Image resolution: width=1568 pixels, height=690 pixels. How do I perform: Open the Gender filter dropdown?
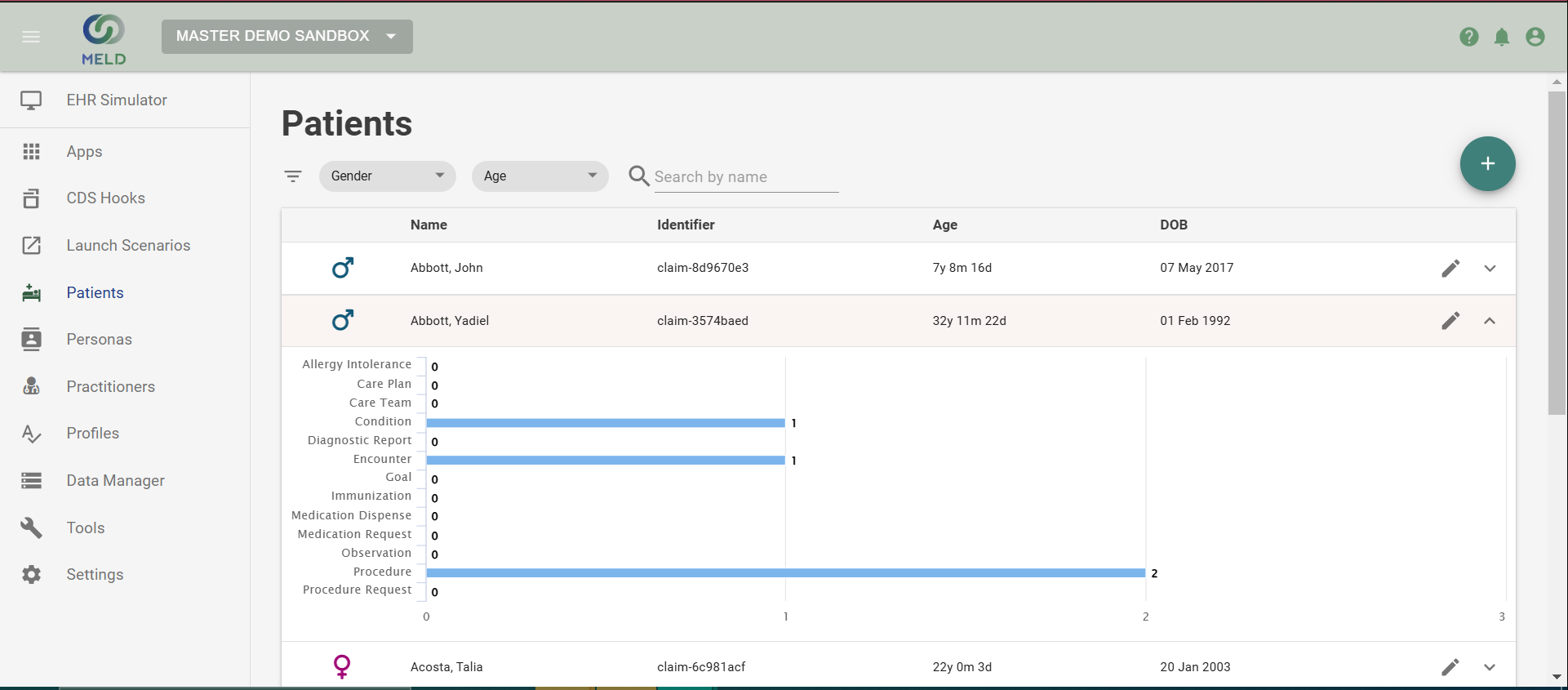(x=387, y=176)
